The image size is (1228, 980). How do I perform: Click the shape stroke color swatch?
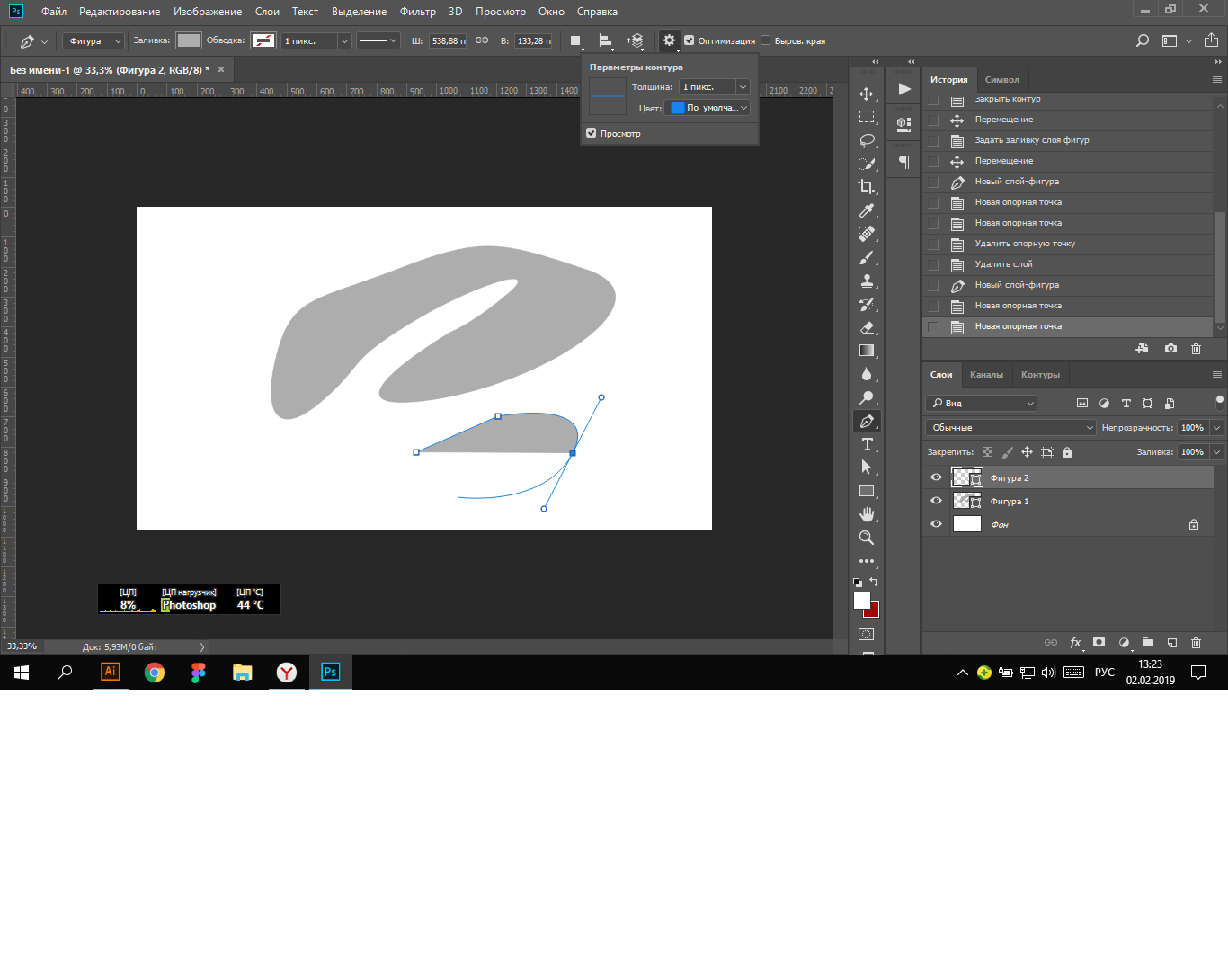coord(263,40)
